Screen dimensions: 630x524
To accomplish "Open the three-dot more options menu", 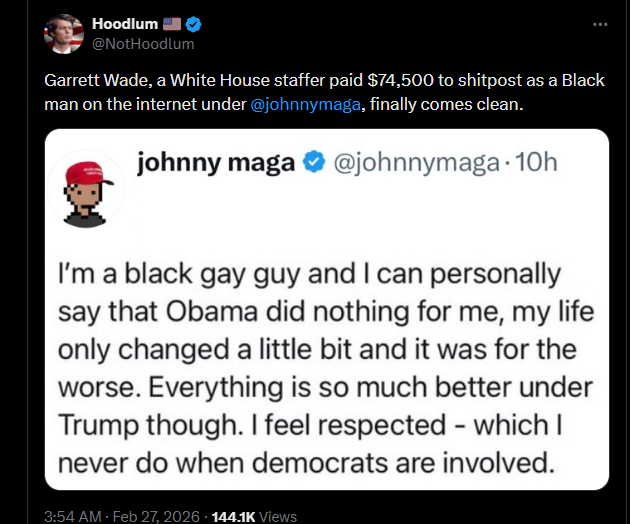I will tap(600, 24).
